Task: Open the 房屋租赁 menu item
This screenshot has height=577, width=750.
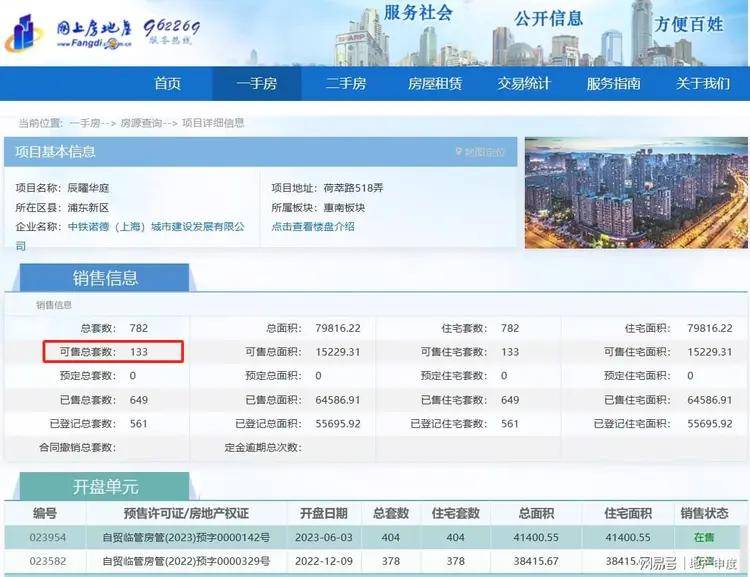Action: pos(435,83)
